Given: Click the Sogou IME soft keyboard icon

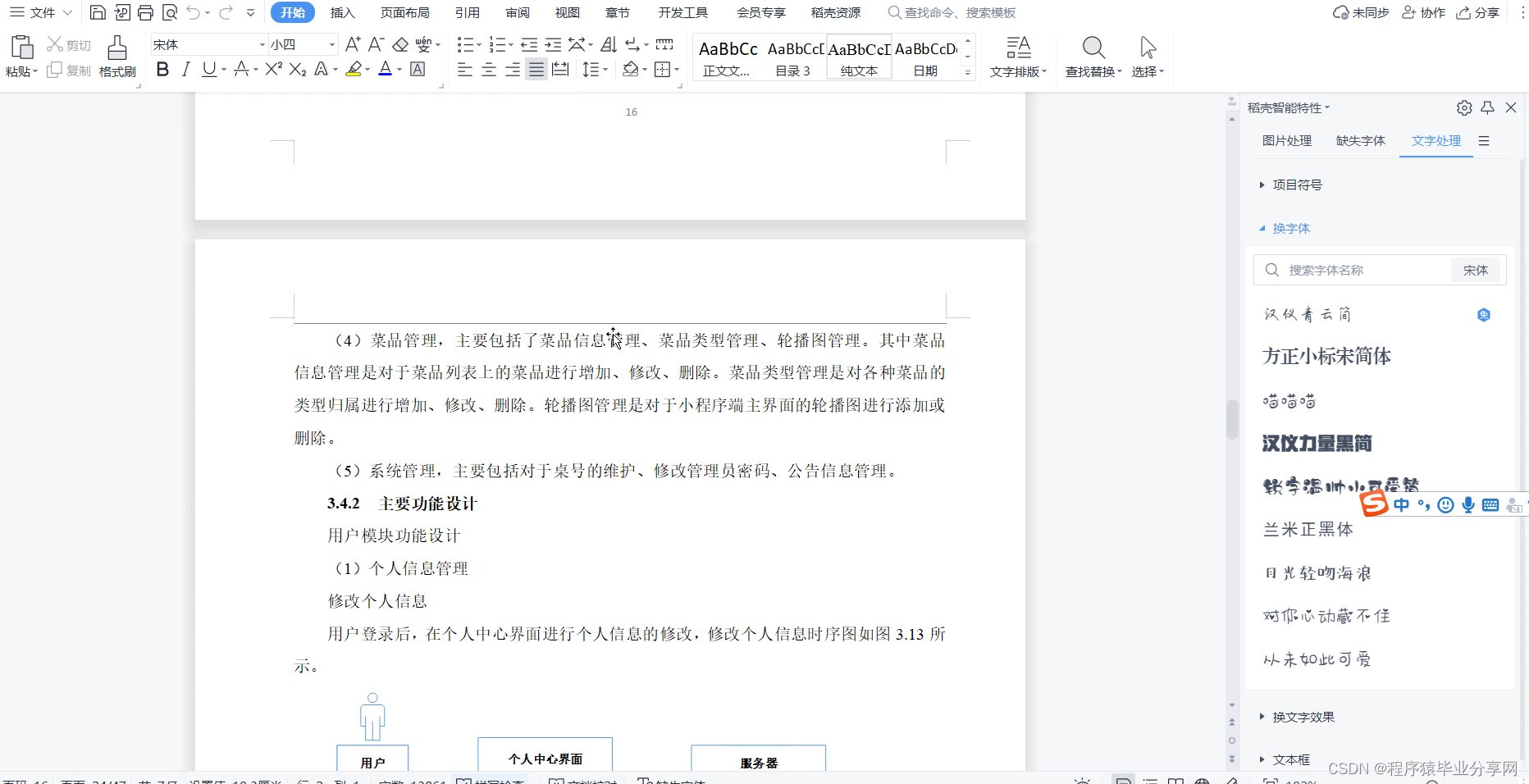Looking at the screenshot, I should (x=1490, y=505).
